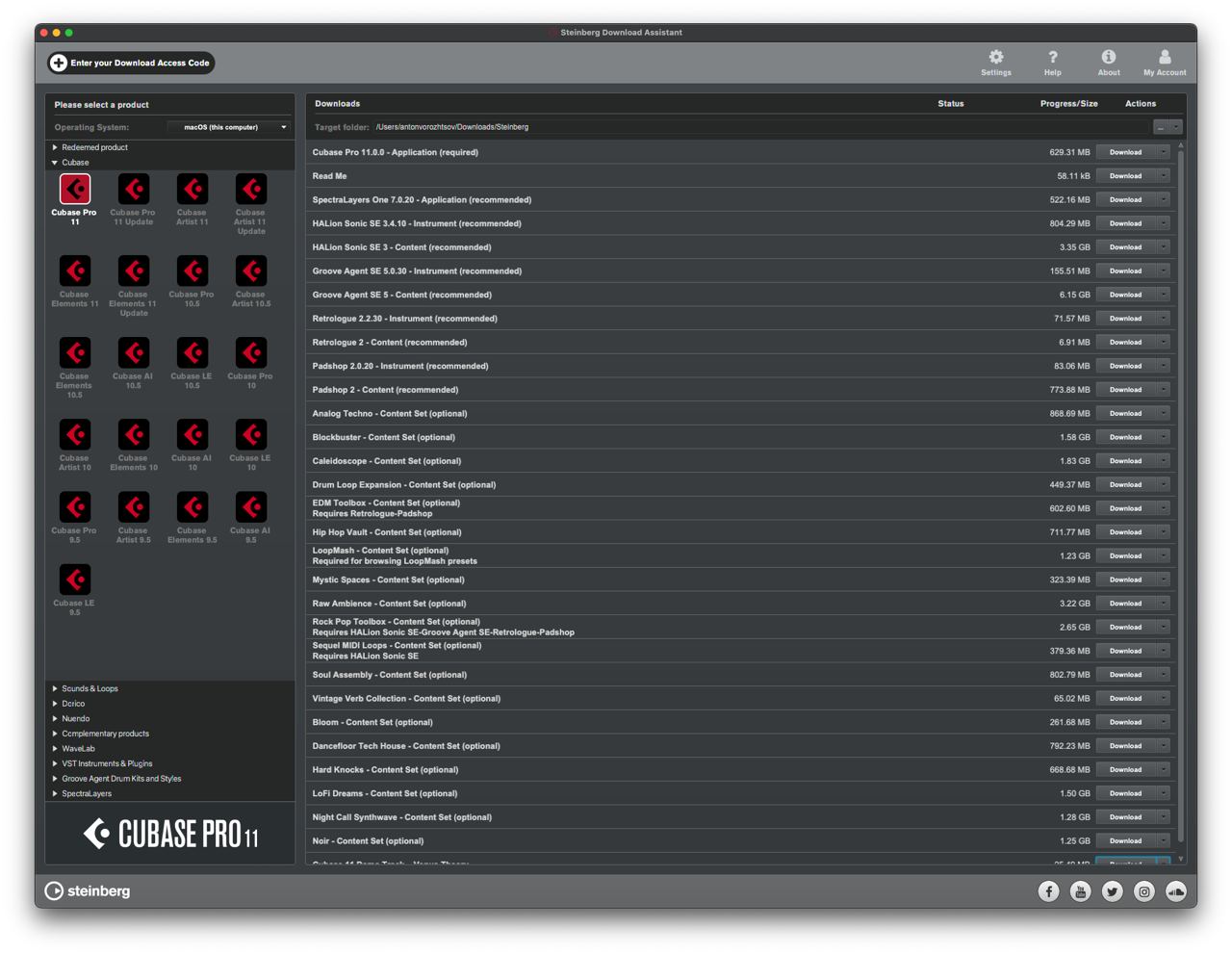Click downloads list scrollbar down arrow
Screen dimensions: 1232x954
[1181, 859]
